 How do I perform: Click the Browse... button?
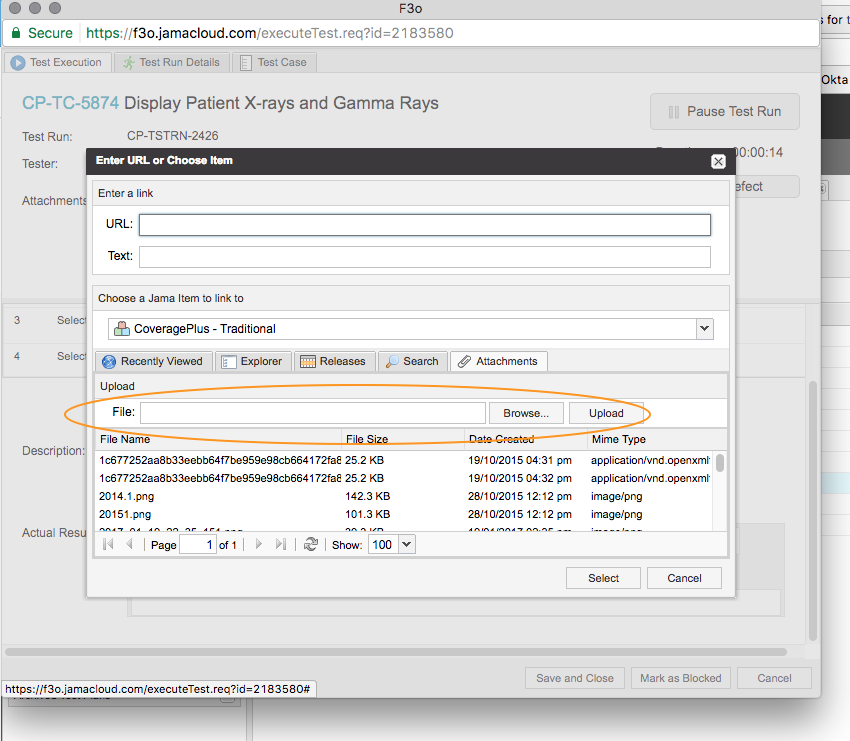tap(526, 413)
